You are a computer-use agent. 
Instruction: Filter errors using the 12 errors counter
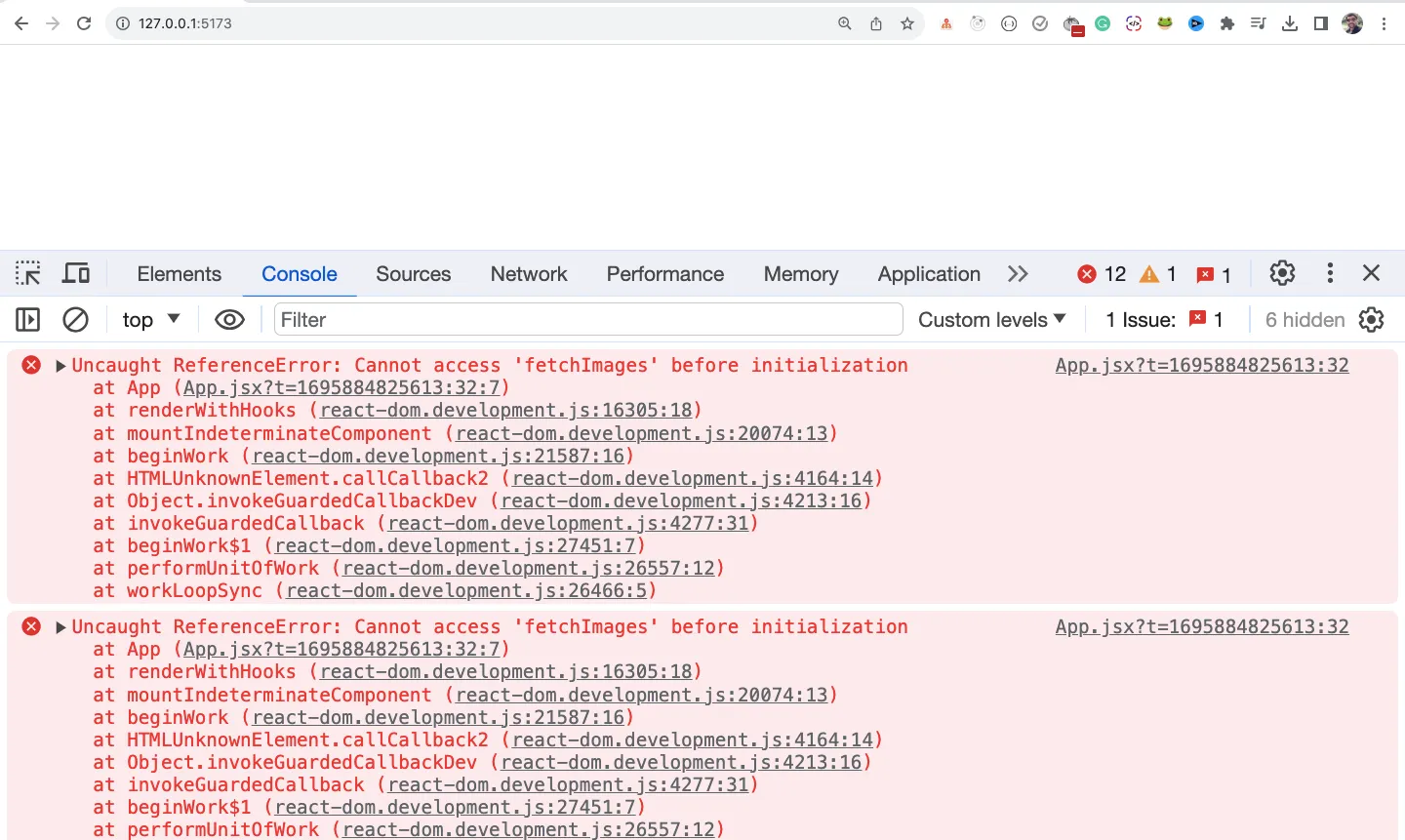click(x=1102, y=274)
